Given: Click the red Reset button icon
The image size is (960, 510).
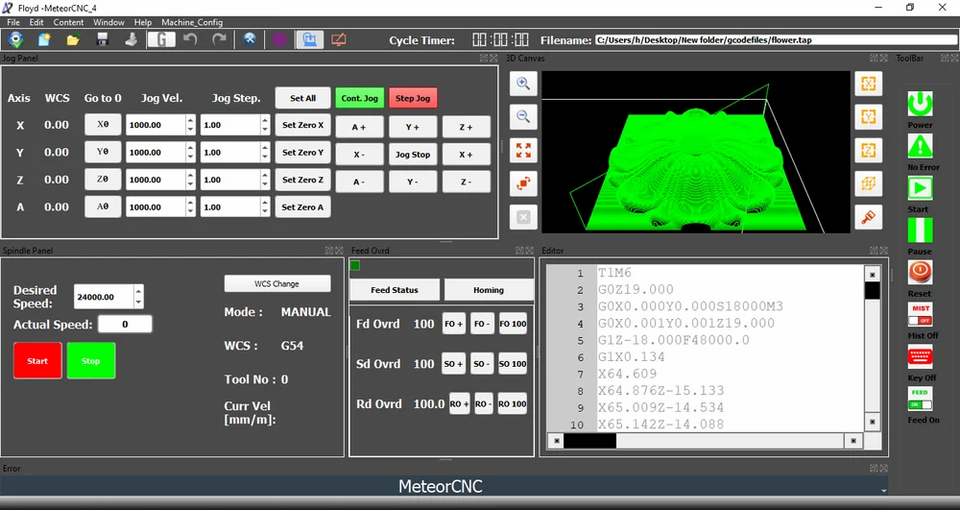Looking at the screenshot, I should click(919, 271).
